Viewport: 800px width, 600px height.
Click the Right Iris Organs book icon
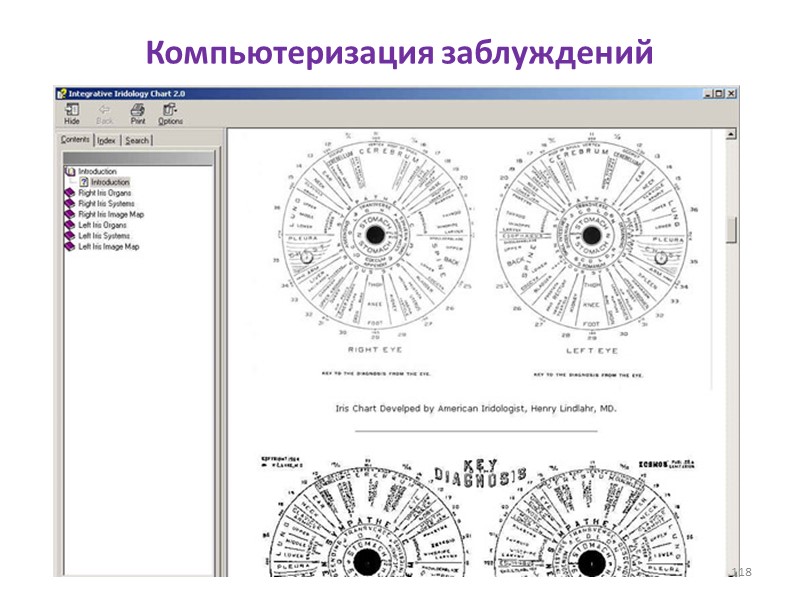pyautogui.click(x=71, y=192)
